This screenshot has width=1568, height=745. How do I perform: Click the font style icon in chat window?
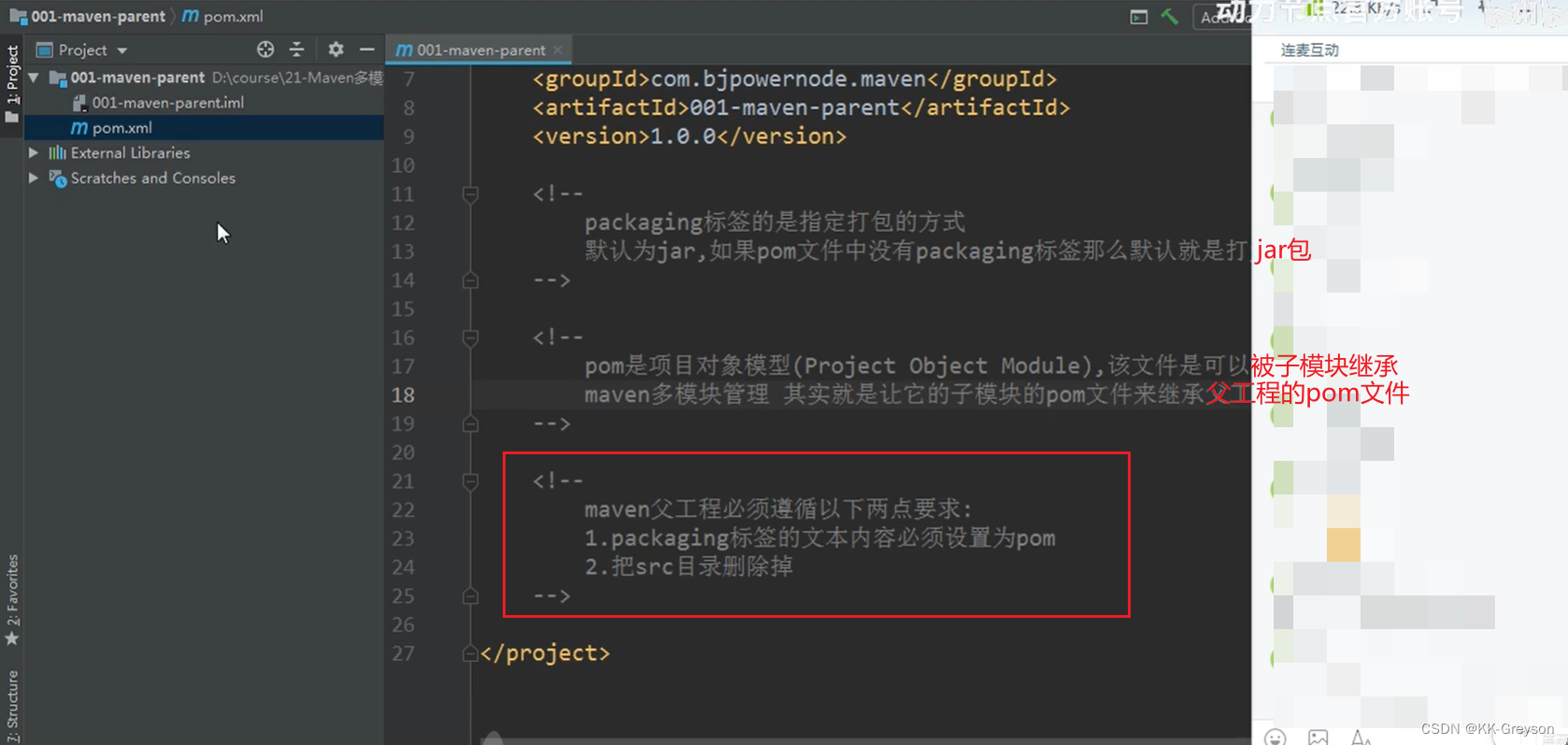[1361, 738]
